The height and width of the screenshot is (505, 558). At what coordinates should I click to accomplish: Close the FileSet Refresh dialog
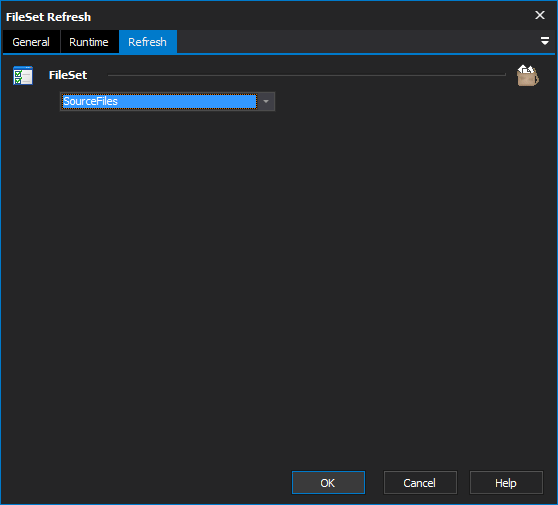click(x=540, y=15)
